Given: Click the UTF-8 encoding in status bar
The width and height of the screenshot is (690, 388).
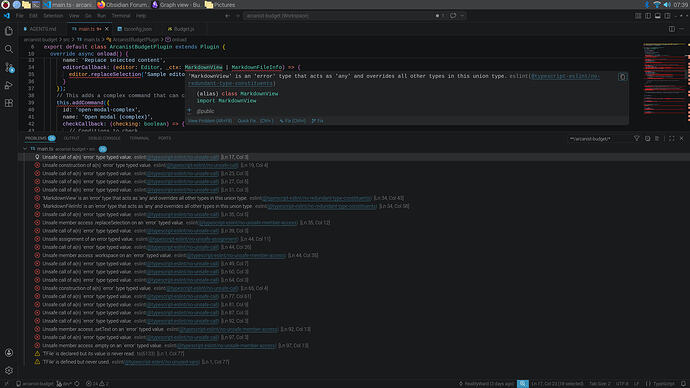Looking at the screenshot, I should [622, 384].
